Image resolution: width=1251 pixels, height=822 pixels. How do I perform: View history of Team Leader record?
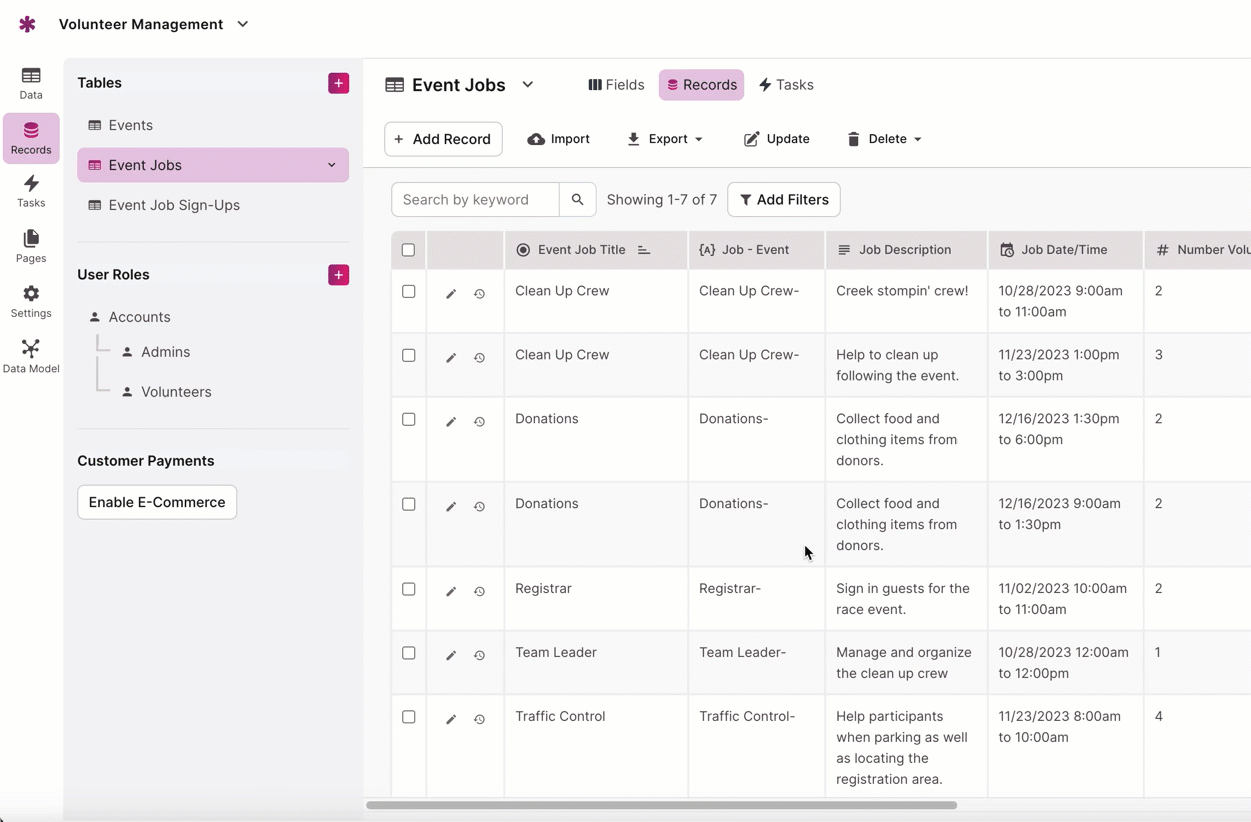tap(480, 655)
